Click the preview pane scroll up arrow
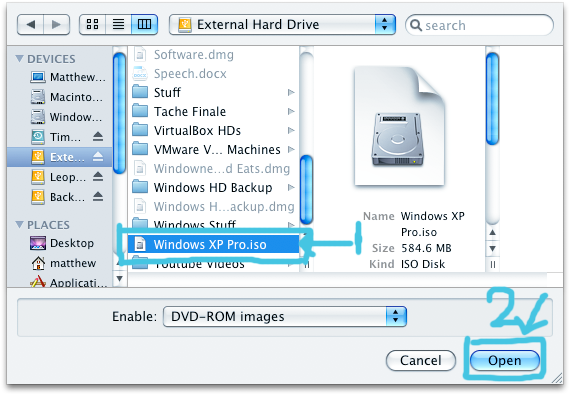The image size is (570, 395). pos(492,232)
